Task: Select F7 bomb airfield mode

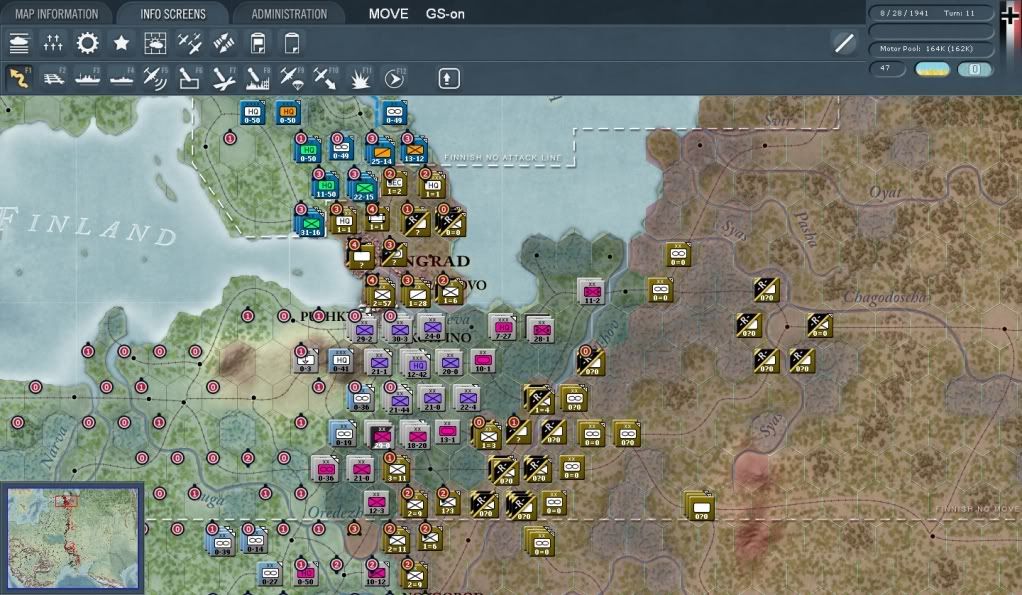Action: pyautogui.click(x=224, y=78)
